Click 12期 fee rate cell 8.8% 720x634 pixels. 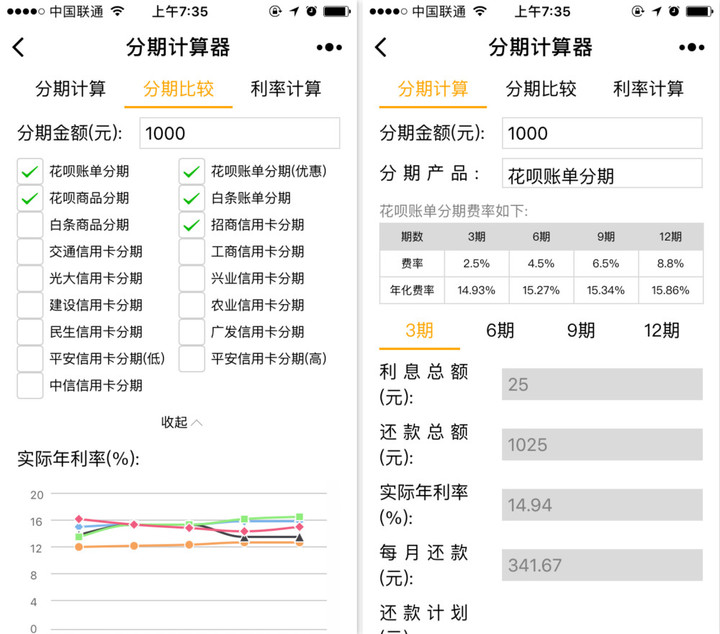pyautogui.click(x=670, y=264)
